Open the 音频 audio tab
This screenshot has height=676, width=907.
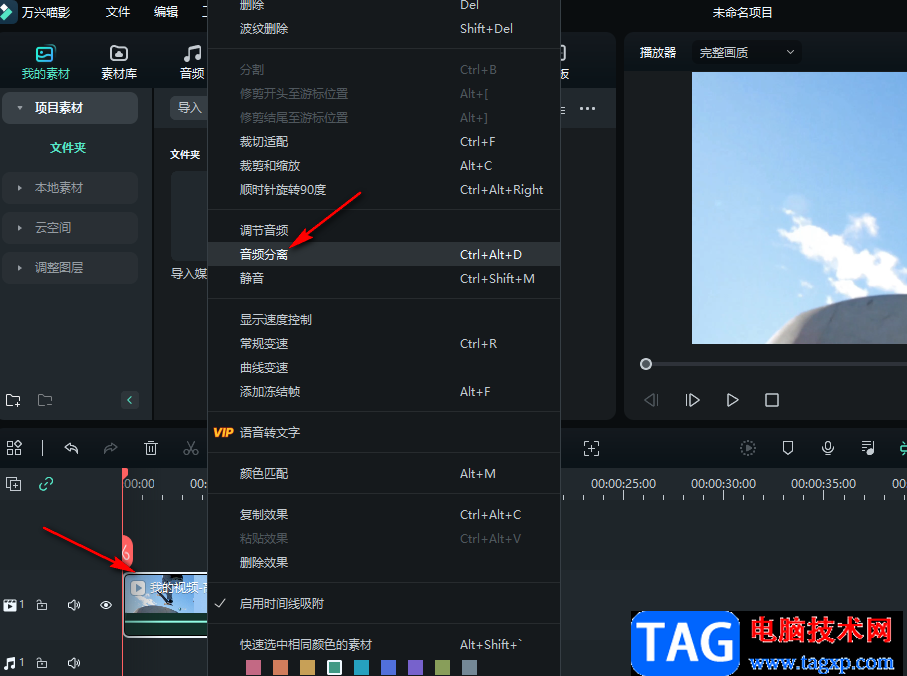point(192,62)
